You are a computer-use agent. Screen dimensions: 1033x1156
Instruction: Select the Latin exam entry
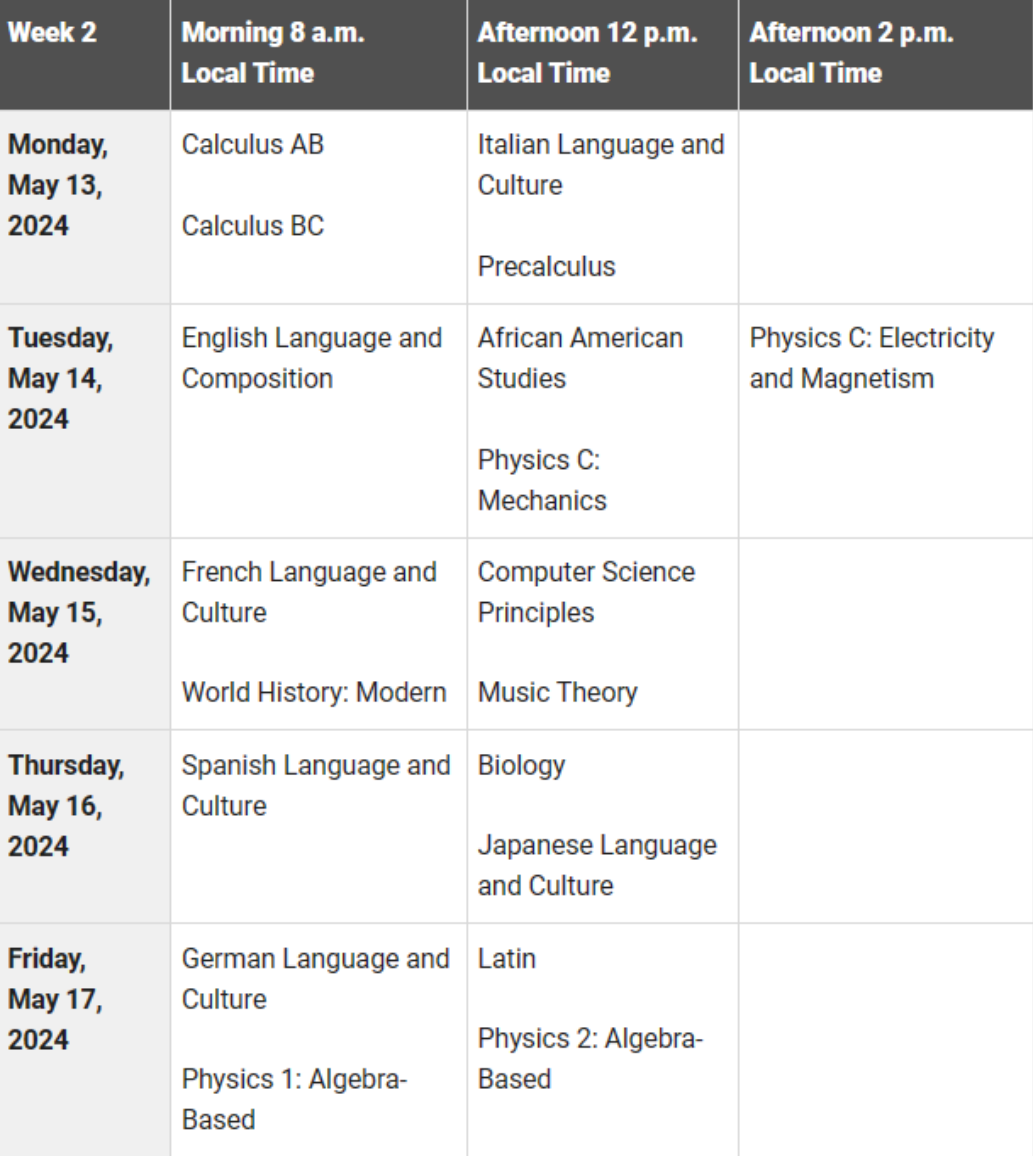507,959
